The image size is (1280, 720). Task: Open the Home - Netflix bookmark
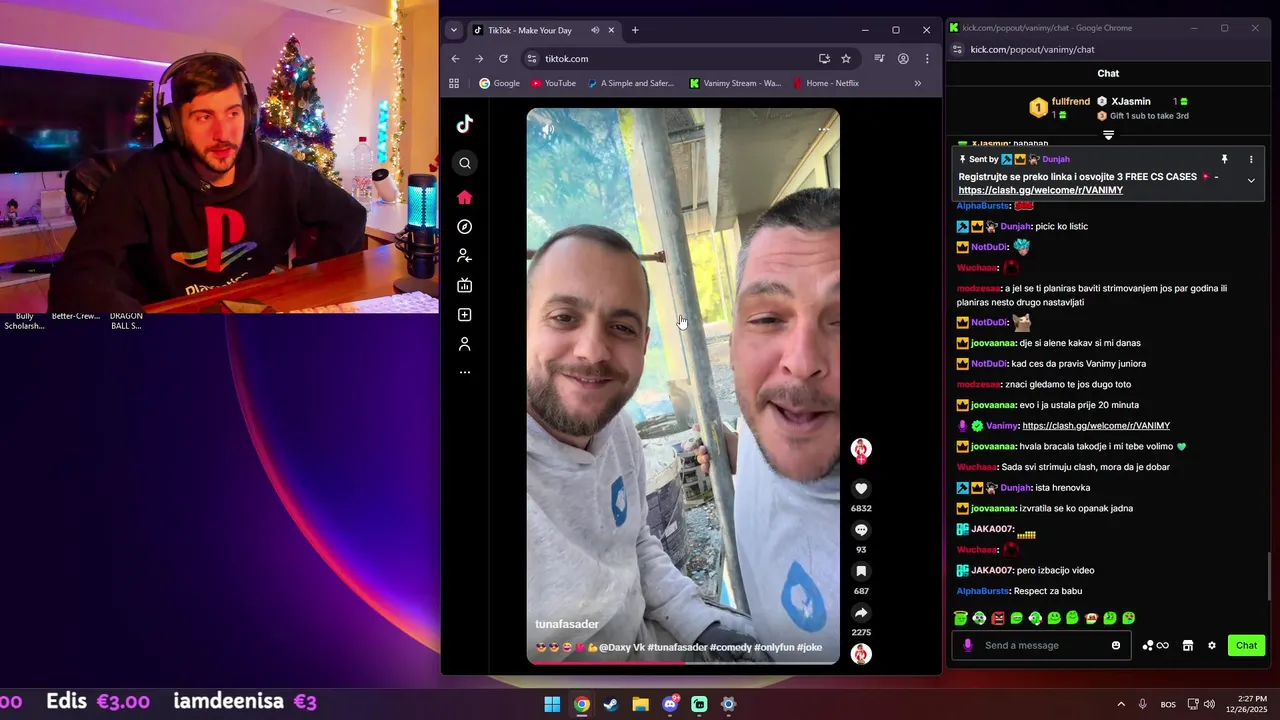click(x=825, y=83)
